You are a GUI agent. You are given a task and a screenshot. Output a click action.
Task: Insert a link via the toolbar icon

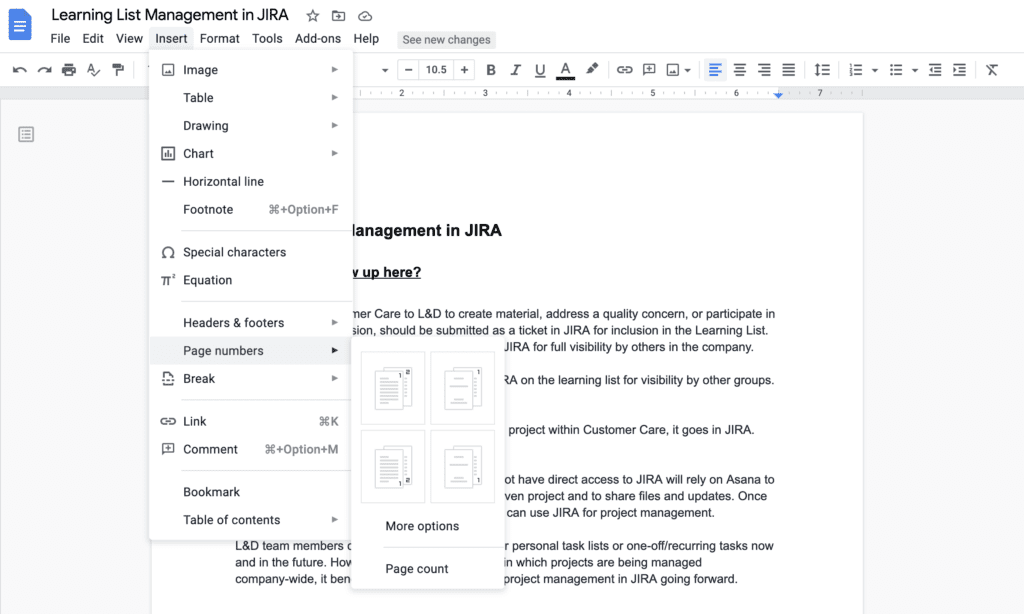click(624, 70)
